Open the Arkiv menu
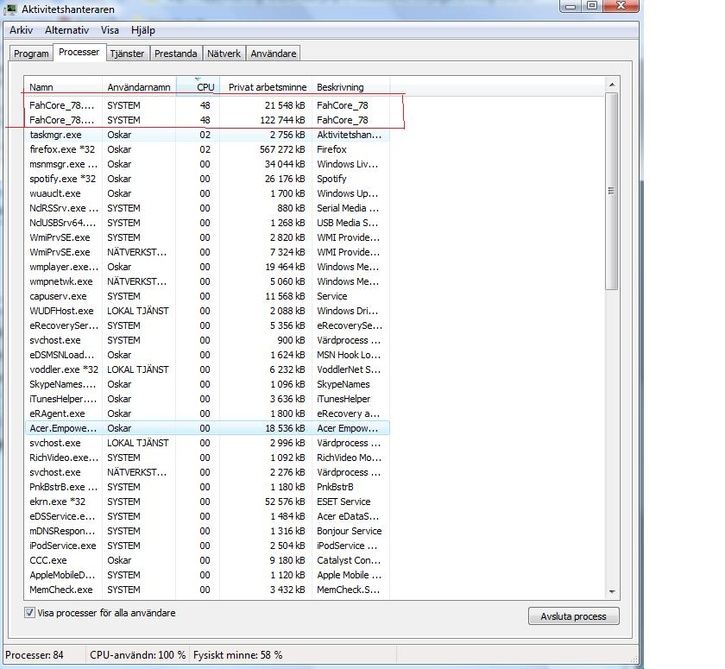The width and height of the screenshot is (725, 669). (x=21, y=30)
